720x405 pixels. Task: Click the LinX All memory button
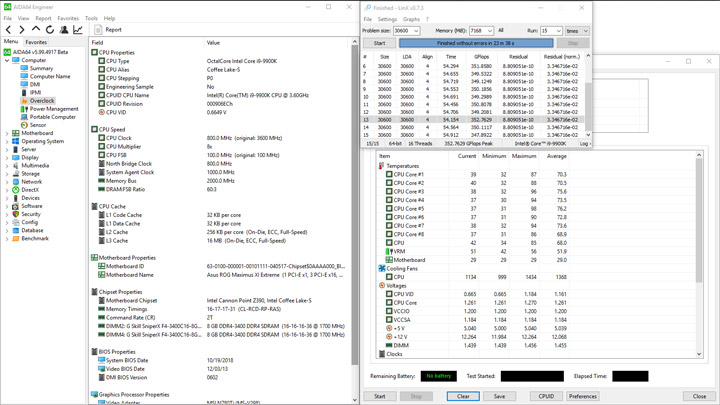[x=501, y=31]
